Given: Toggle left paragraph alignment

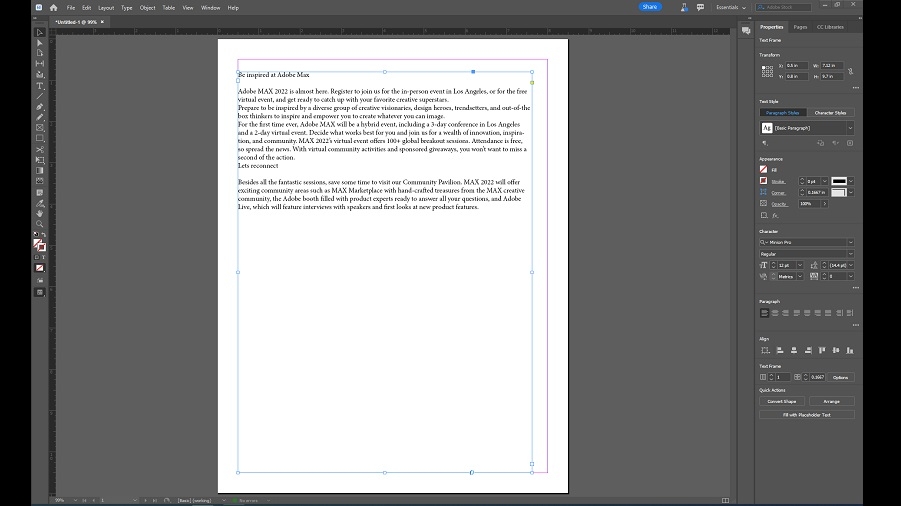Looking at the screenshot, I should tap(764, 313).
